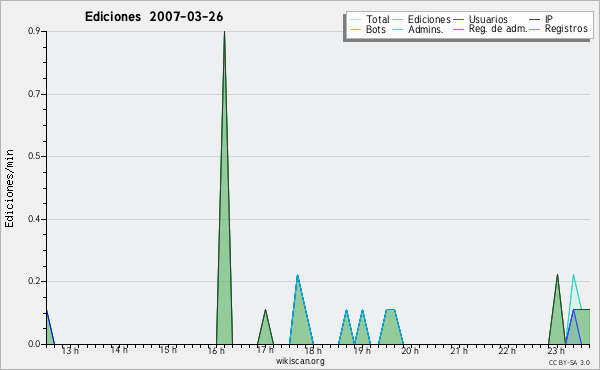The height and width of the screenshot is (370, 600).
Task: Click the small green peak at 17 h
Action: tap(265, 329)
